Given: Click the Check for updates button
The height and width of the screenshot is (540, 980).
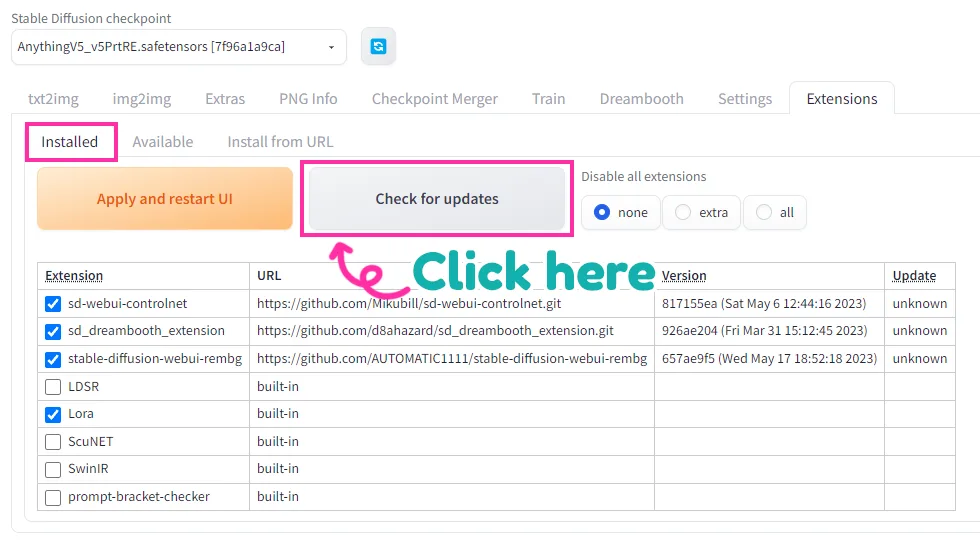Looking at the screenshot, I should pyautogui.click(x=437, y=199).
